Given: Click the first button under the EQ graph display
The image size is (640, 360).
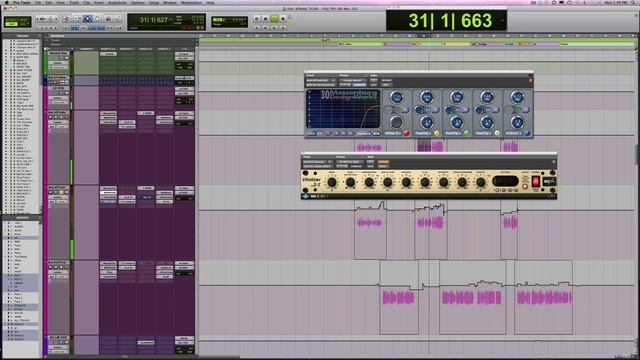Looking at the screenshot, I should (x=311, y=133).
